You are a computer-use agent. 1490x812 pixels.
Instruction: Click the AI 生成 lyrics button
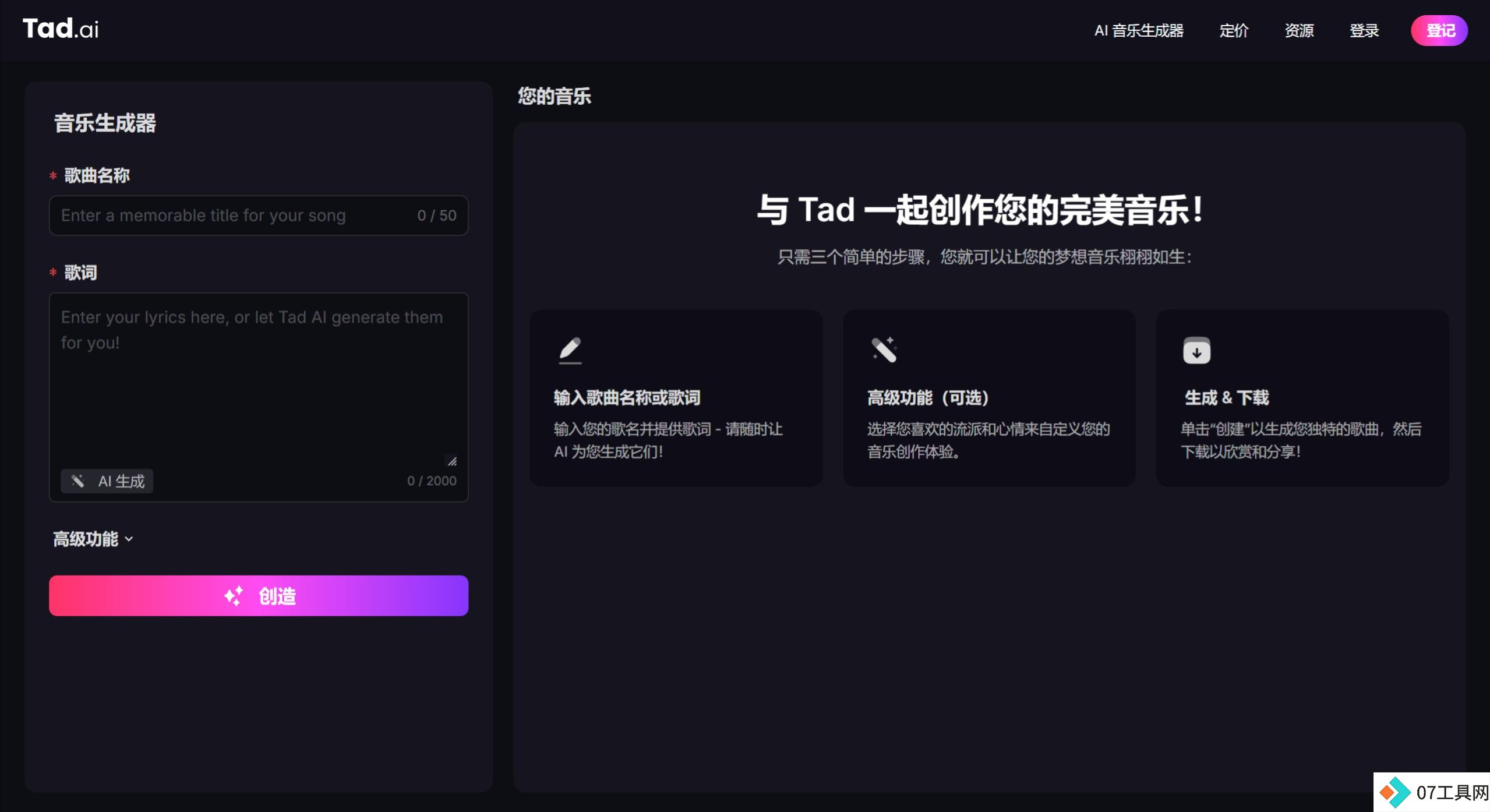tap(107, 481)
